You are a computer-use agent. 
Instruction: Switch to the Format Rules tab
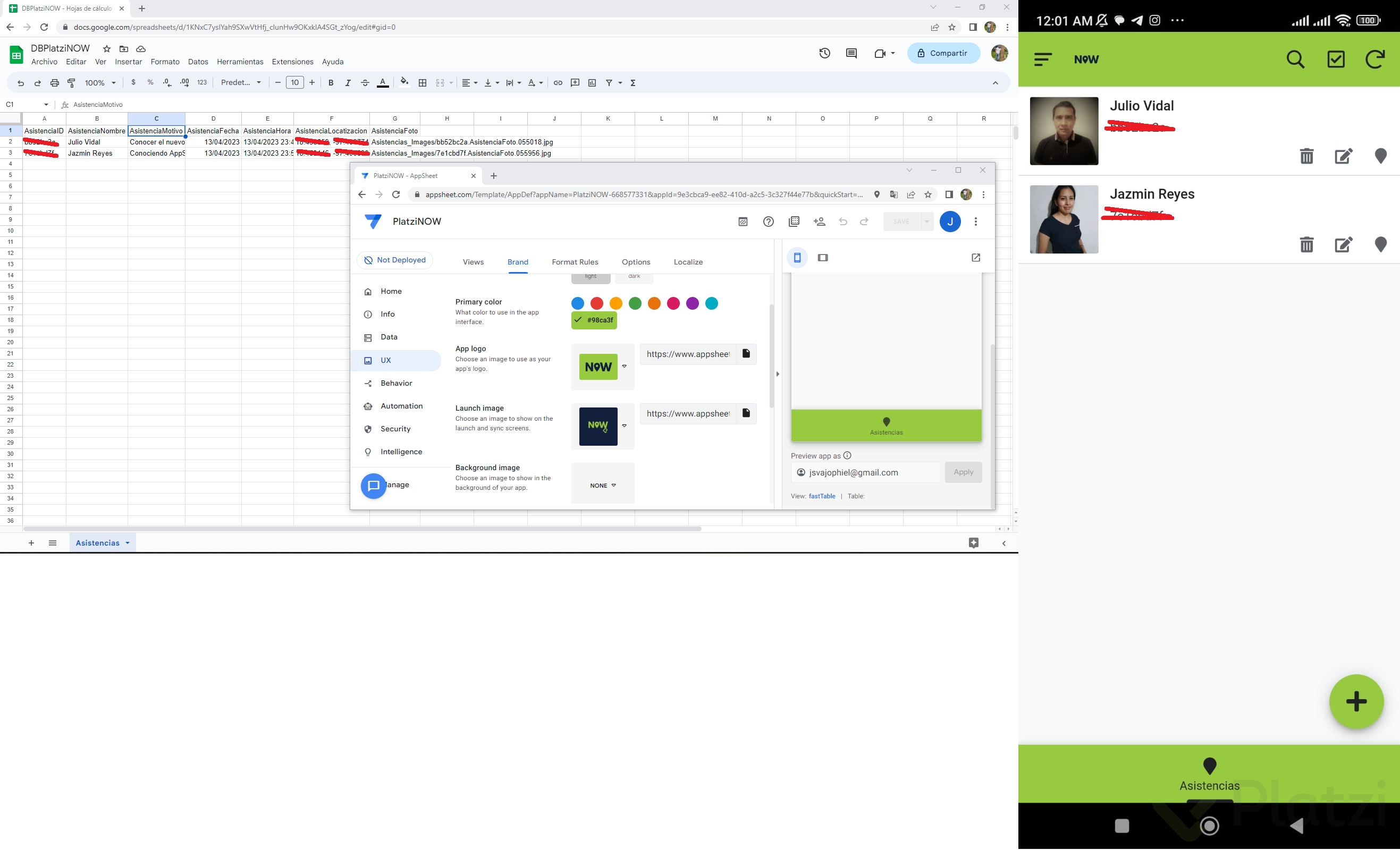tap(575, 262)
